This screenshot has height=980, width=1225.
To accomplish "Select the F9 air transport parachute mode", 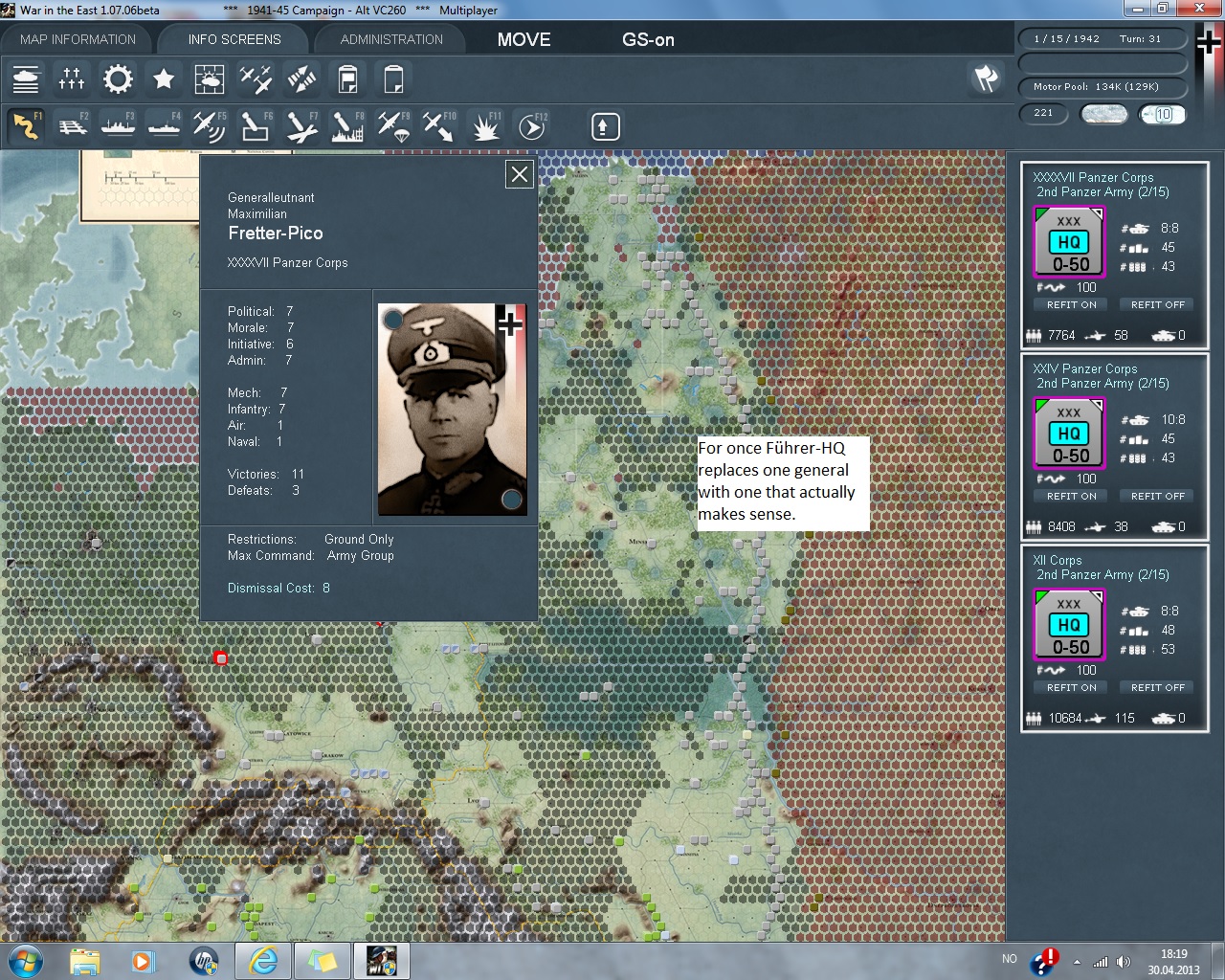I will click(393, 126).
